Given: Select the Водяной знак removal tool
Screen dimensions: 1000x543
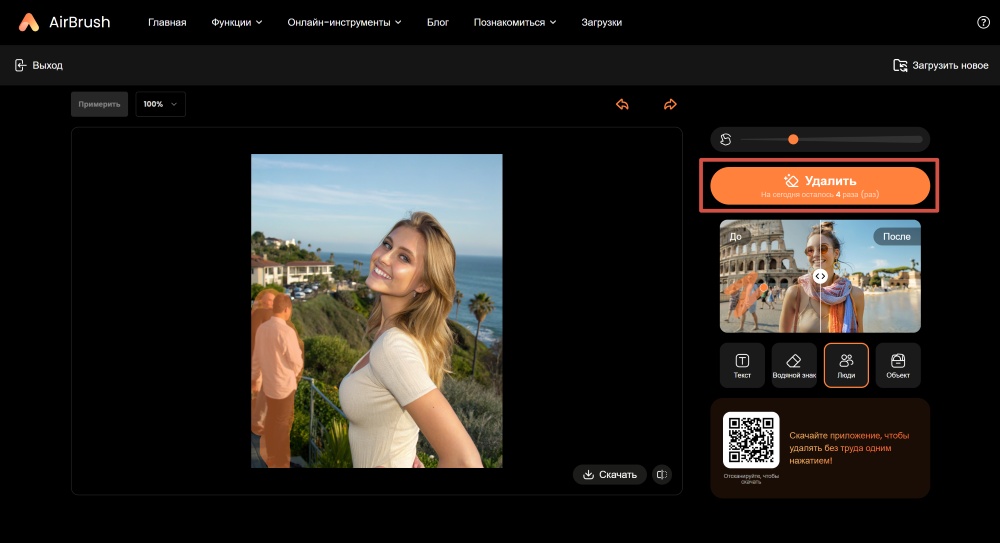Looking at the screenshot, I should (x=794, y=365).
